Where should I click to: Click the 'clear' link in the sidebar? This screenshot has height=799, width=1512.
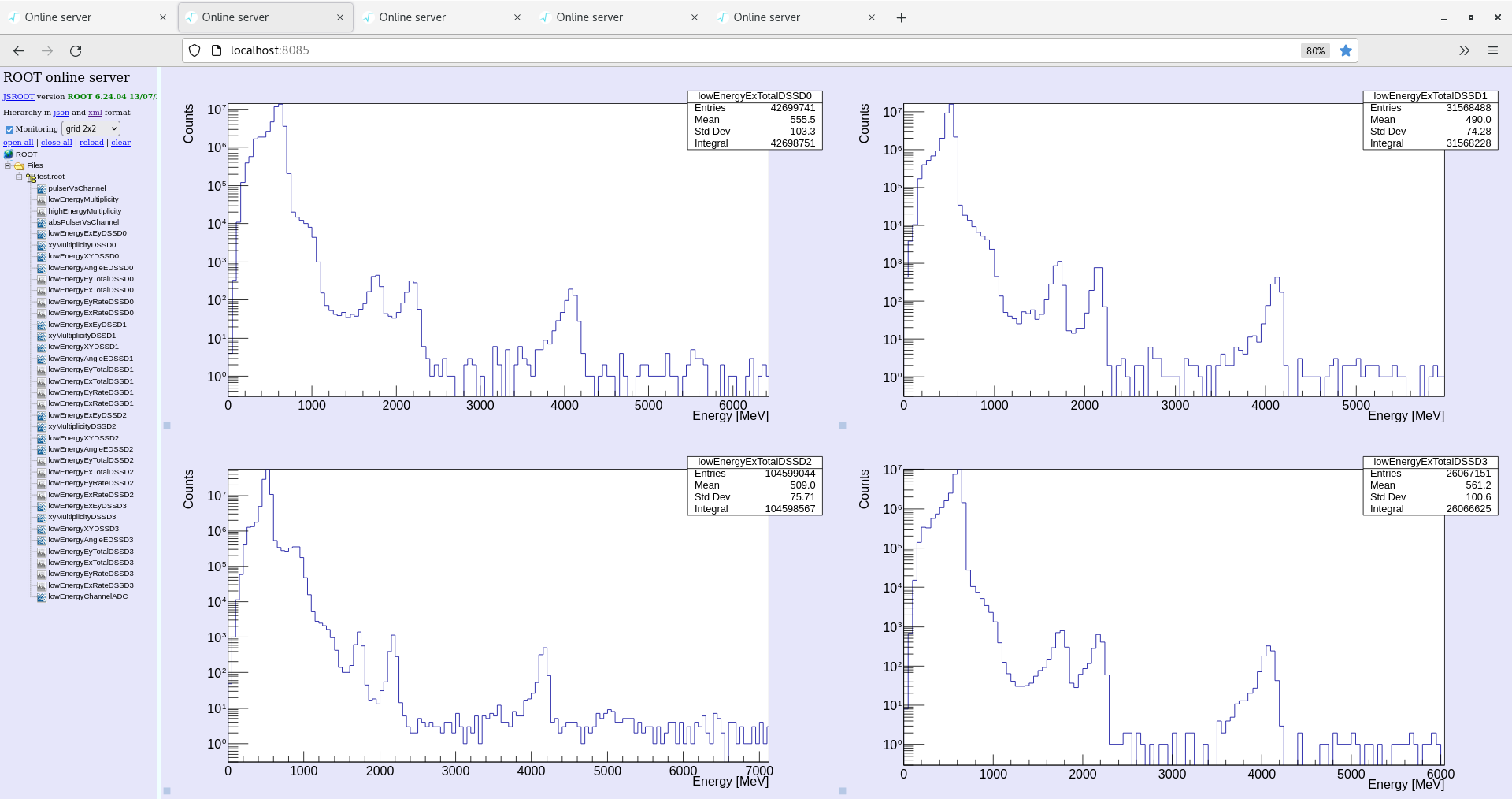[120, 143]
